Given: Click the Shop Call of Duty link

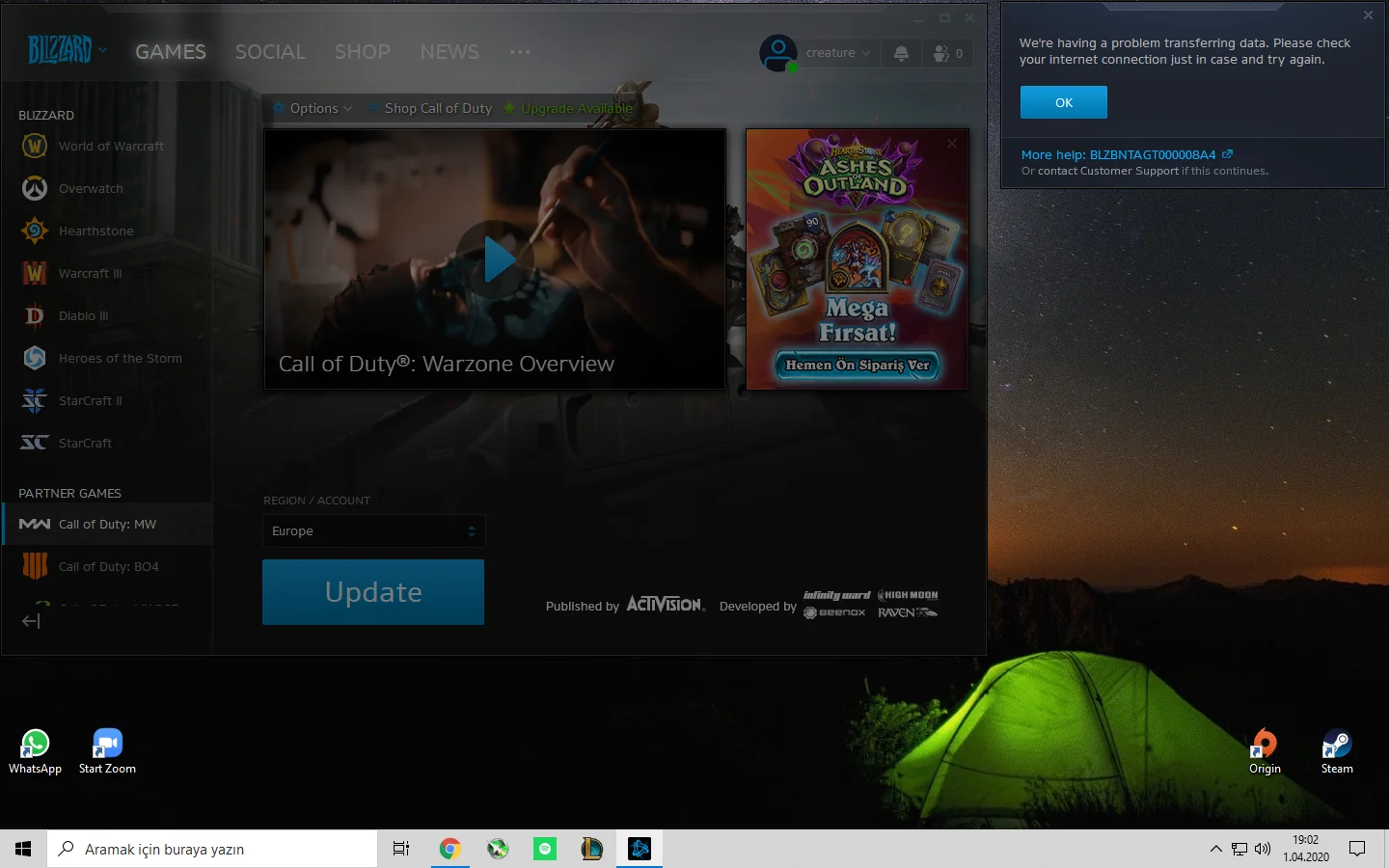Looking at the screenshot, I should click(x=431, y=108).
